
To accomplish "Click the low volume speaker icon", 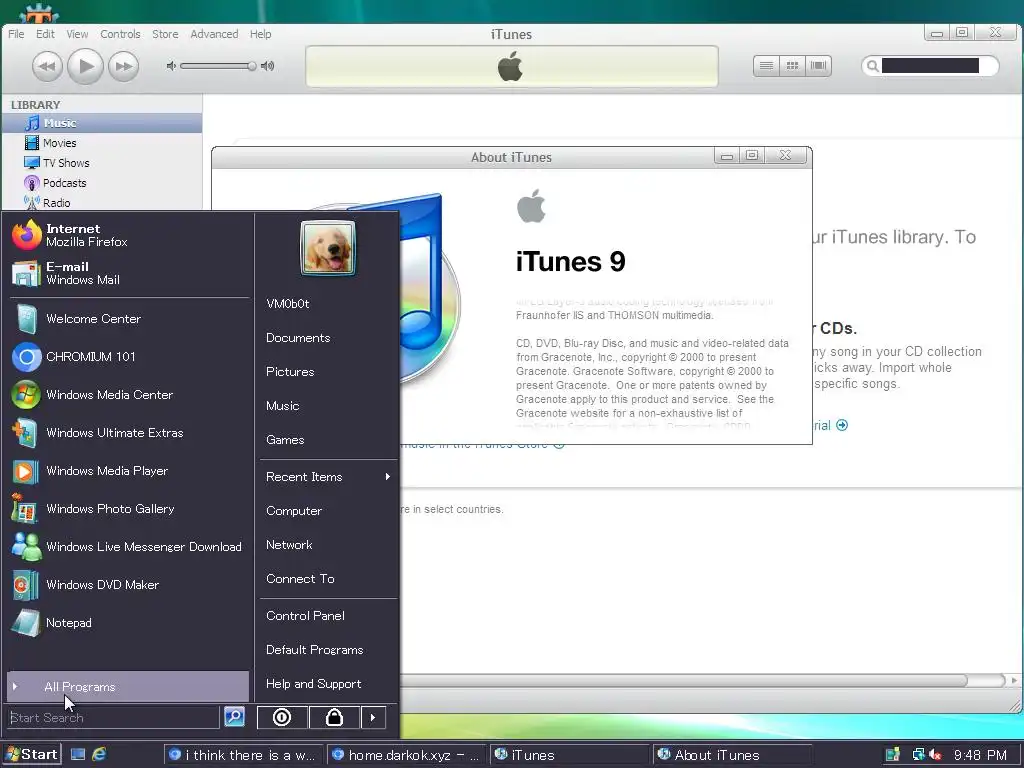I will pyautogui.click(x=171, y=66).
